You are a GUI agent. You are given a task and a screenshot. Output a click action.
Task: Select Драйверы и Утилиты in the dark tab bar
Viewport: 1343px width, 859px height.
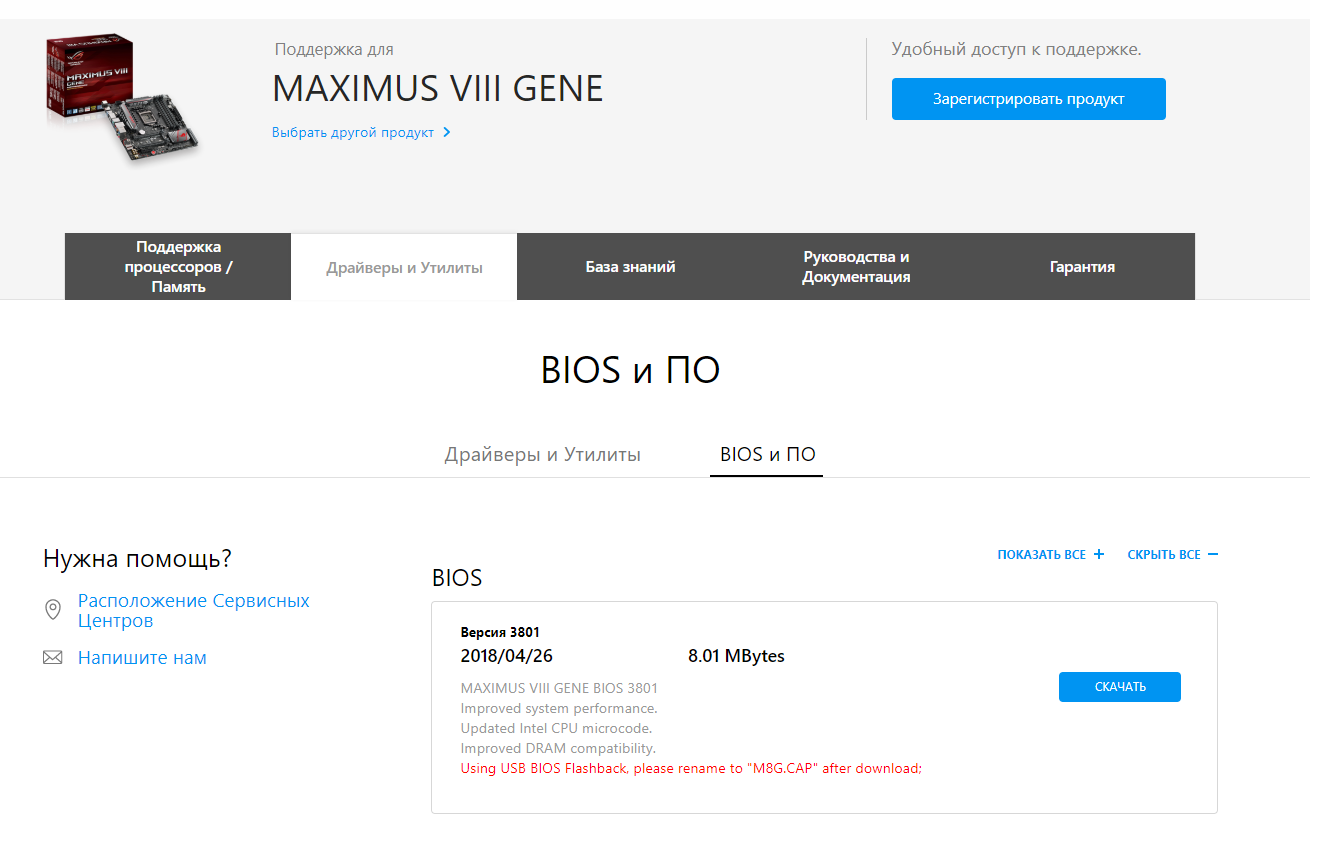click(x=404, y=267)
